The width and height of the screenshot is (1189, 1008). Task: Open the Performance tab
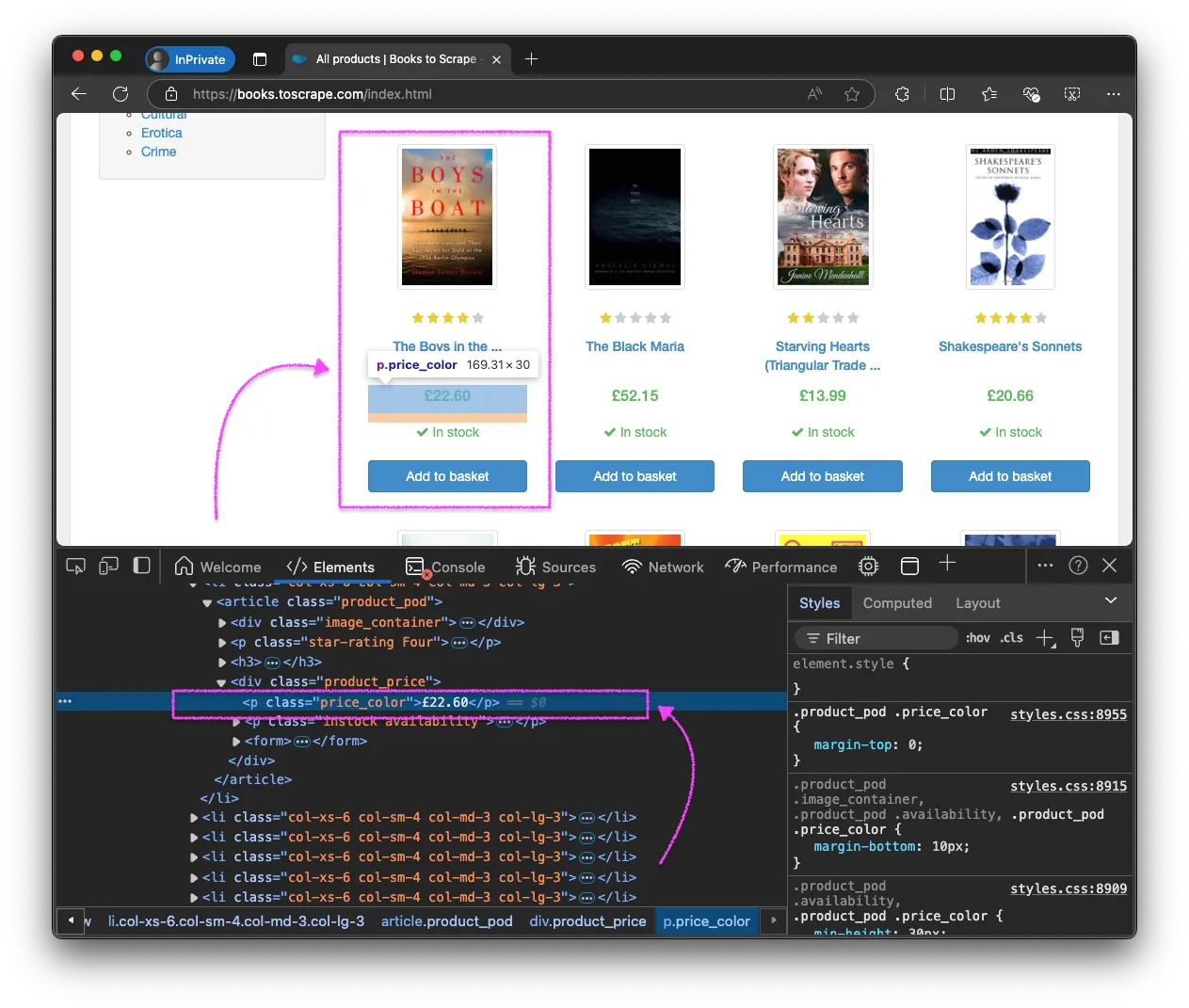781,567
